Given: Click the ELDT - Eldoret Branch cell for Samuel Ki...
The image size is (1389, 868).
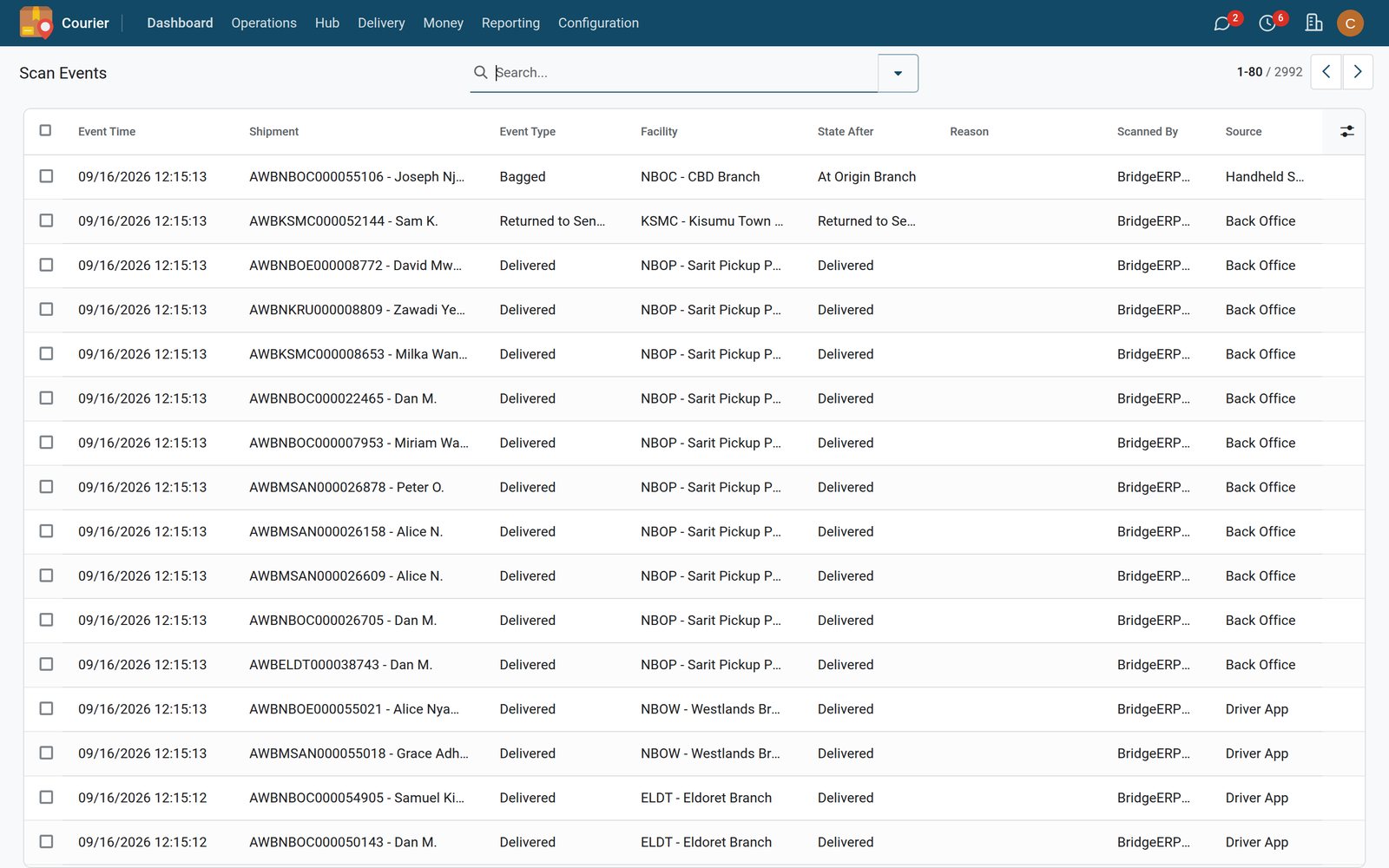Looking at the screenshot, I should click(x=706, y=797).
